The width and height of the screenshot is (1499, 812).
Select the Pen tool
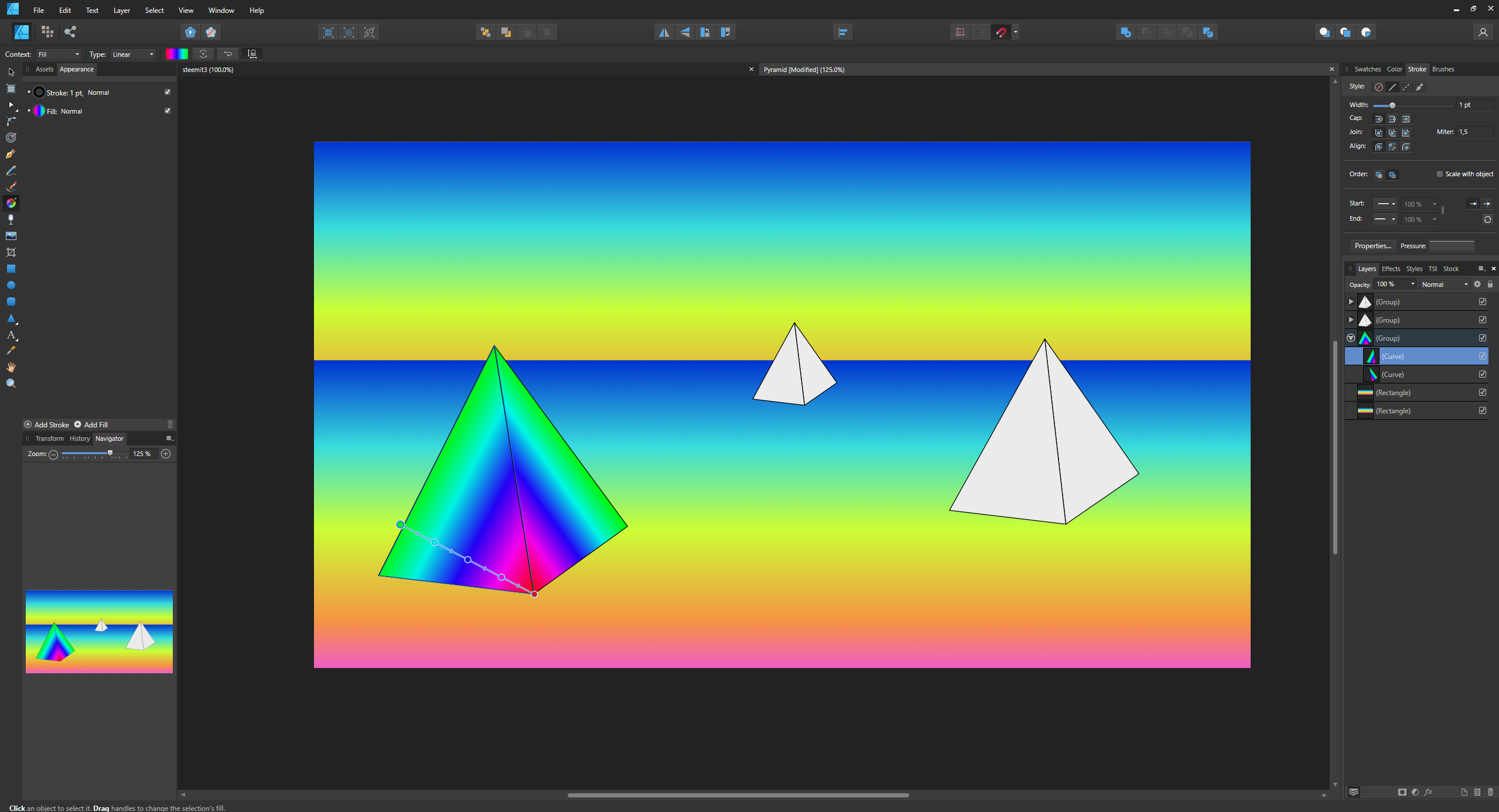click(11, 154)
